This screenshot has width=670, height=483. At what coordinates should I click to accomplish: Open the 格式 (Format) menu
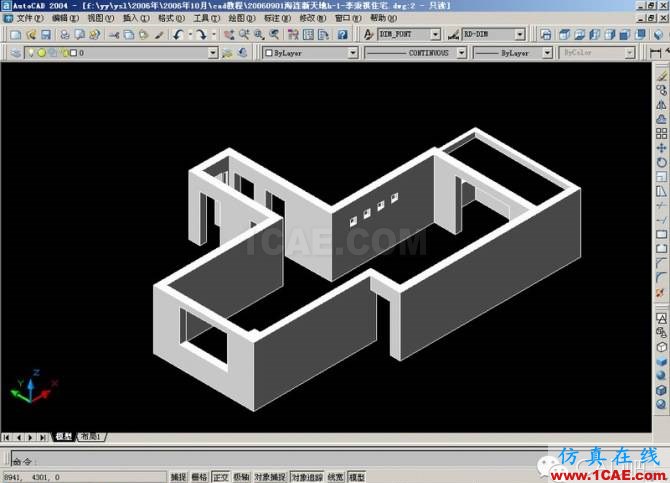point(171,18)
